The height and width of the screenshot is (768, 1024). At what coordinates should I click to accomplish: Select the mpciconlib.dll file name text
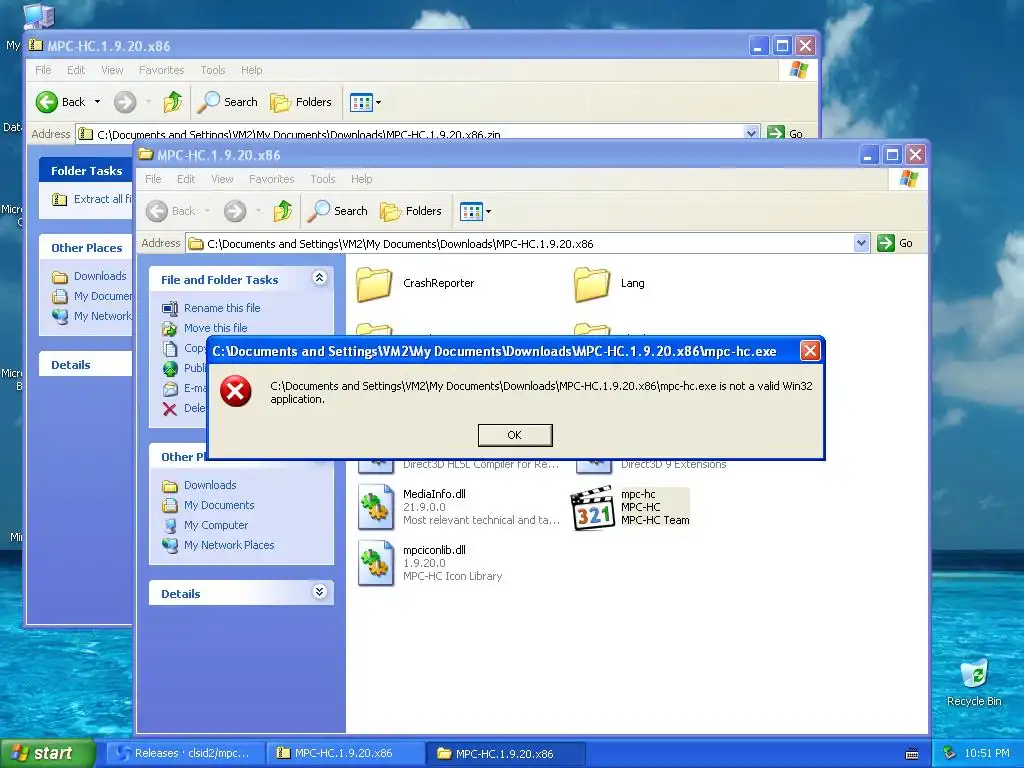(x=434, y=550)
